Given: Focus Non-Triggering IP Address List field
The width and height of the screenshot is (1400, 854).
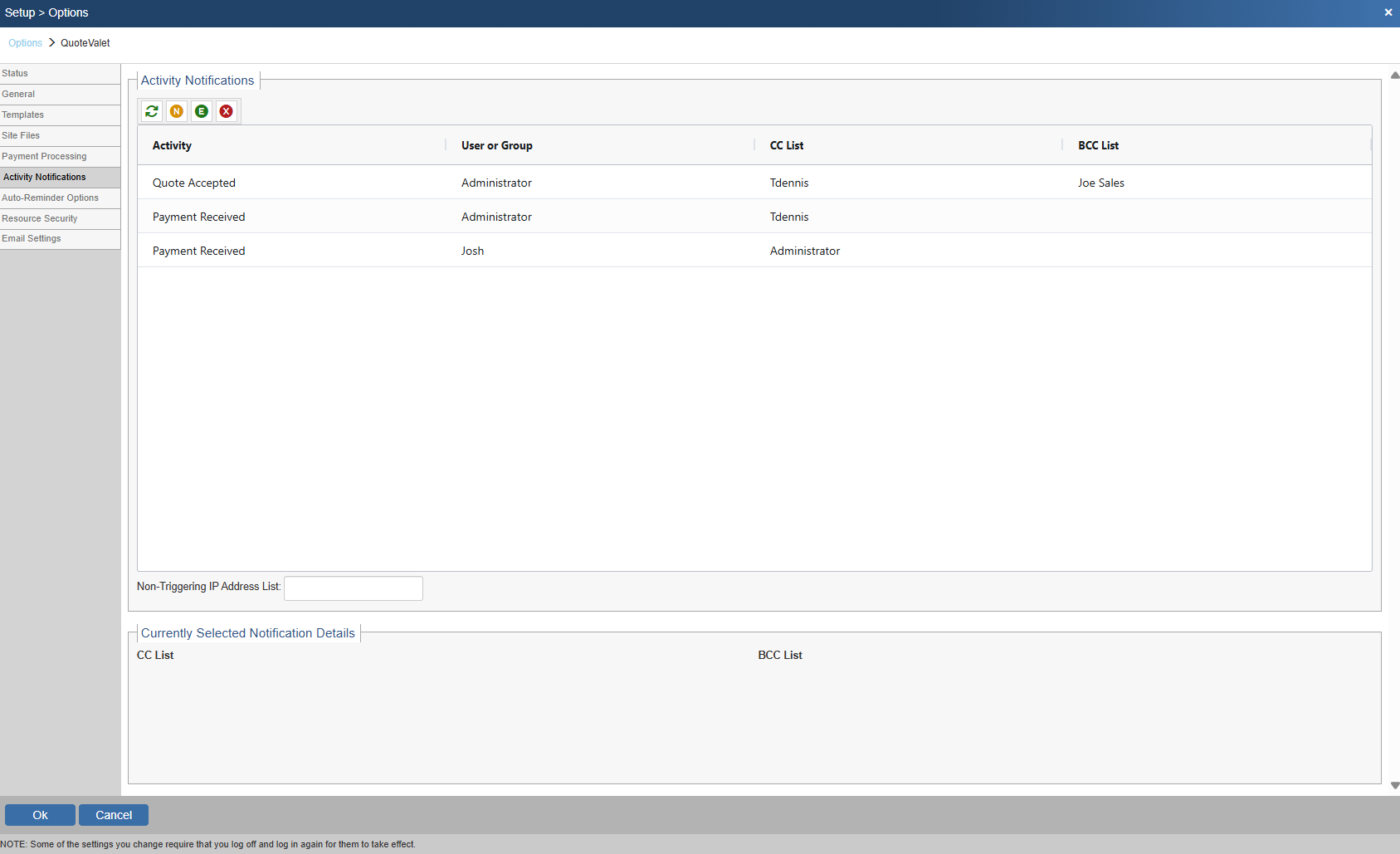Looking at the screenshot, I should click(354, 588).
